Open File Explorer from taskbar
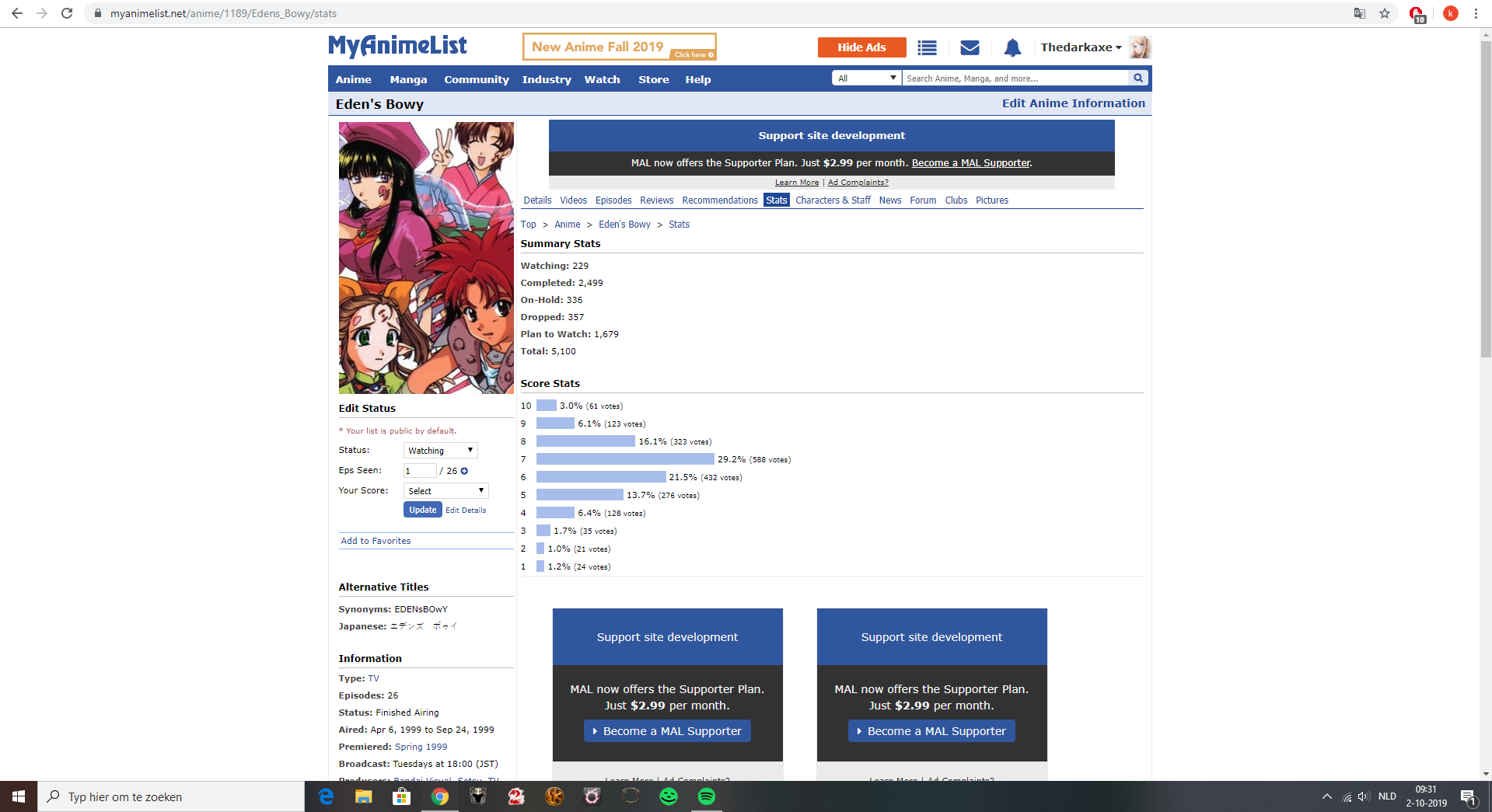The width and height of the screenshot is (1492, 812). point(364,796)
